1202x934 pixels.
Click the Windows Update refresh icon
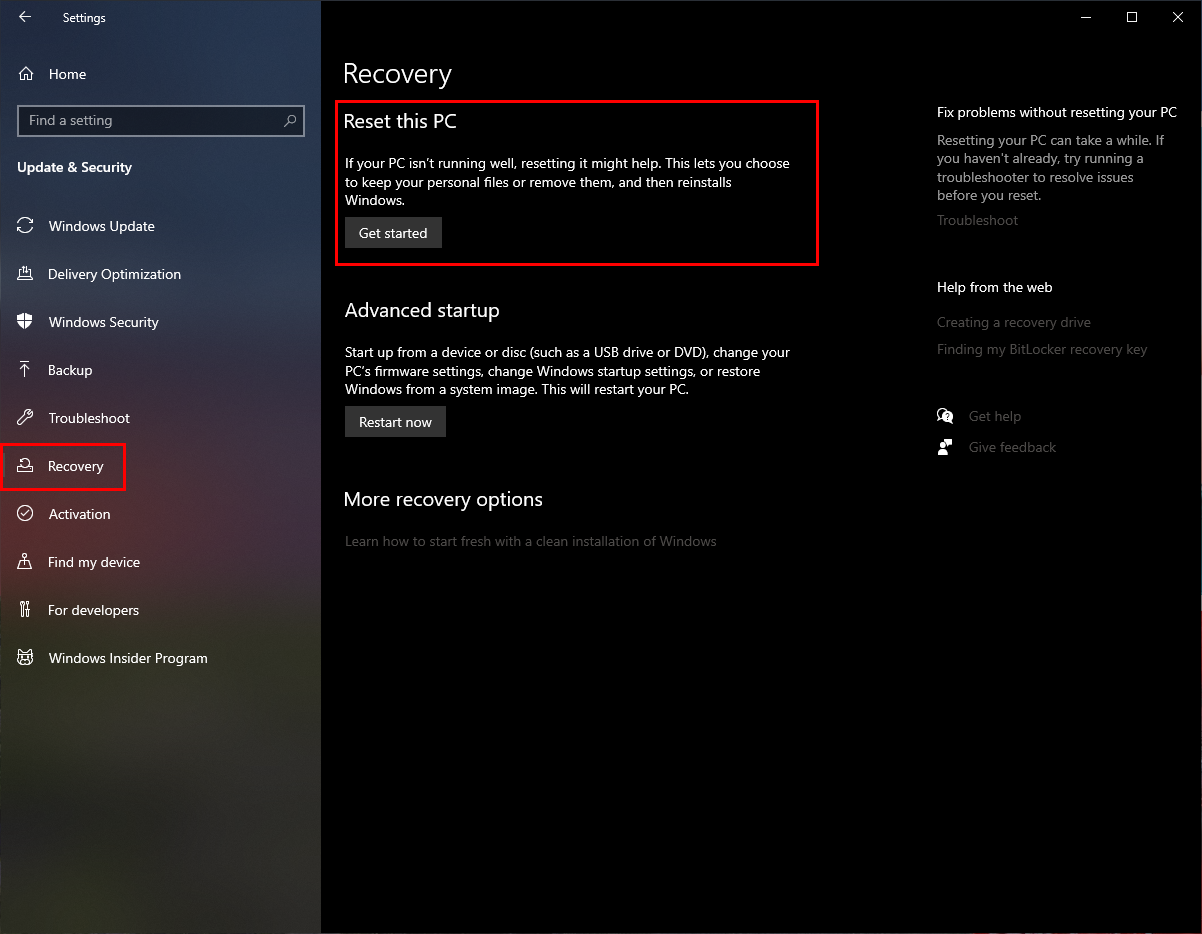(x=26, y=226)
